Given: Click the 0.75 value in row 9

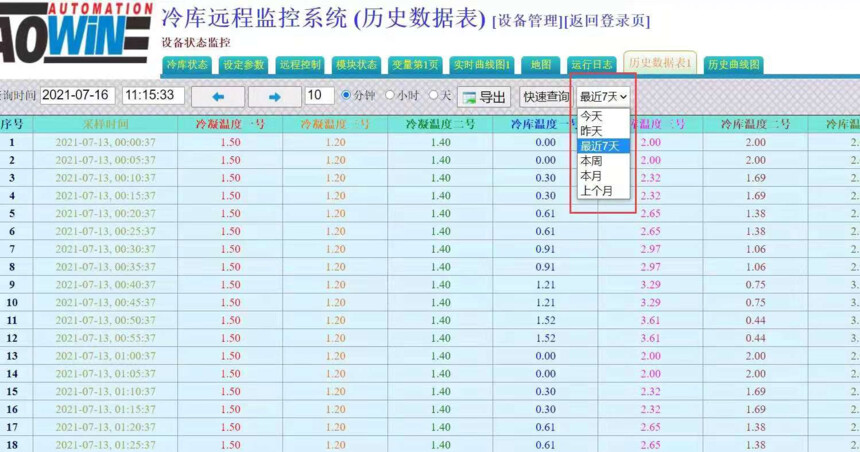Looking at the screenshot, I should 756,285.
